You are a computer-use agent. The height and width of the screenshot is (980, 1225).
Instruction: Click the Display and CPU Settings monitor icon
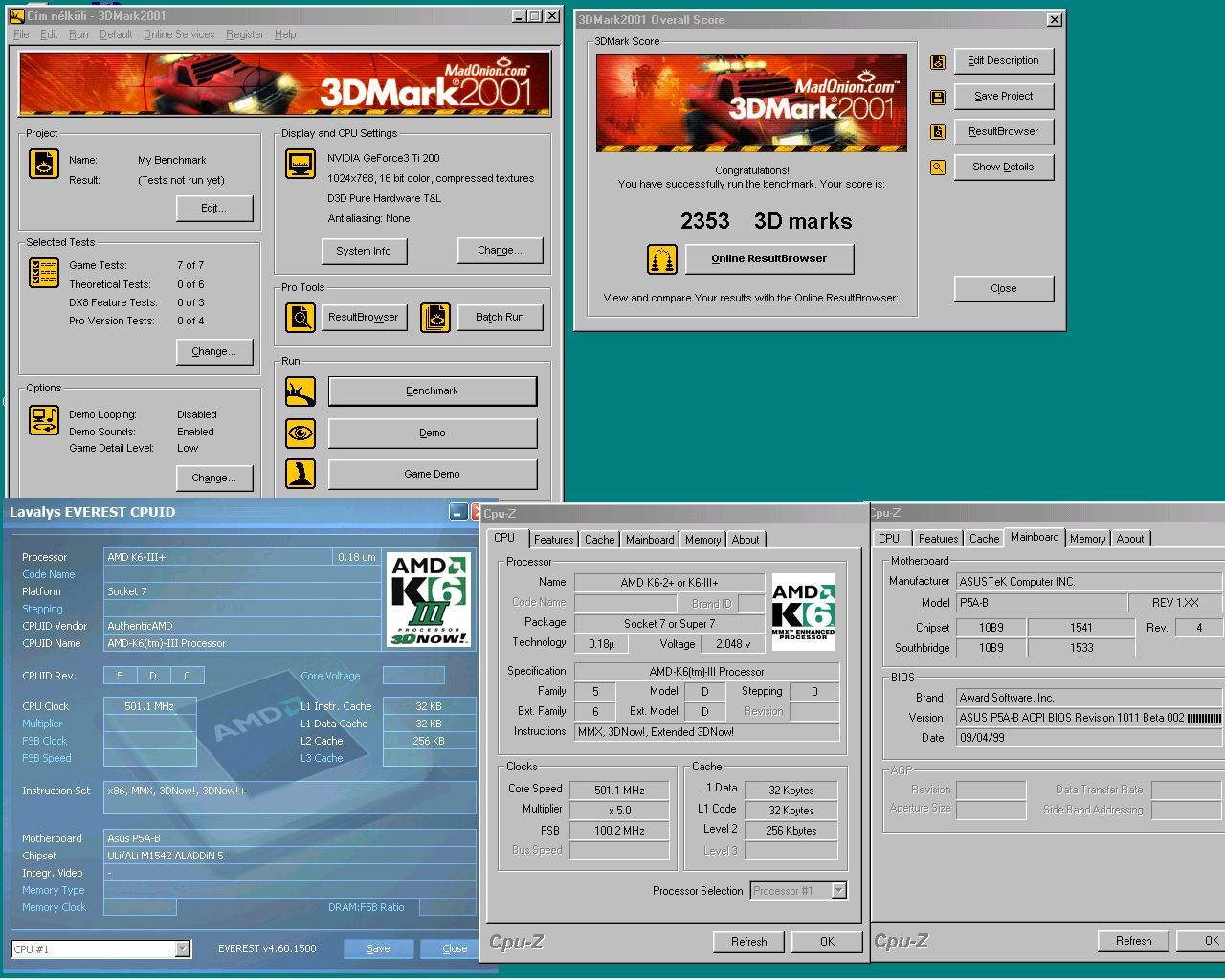pos(301,164)
